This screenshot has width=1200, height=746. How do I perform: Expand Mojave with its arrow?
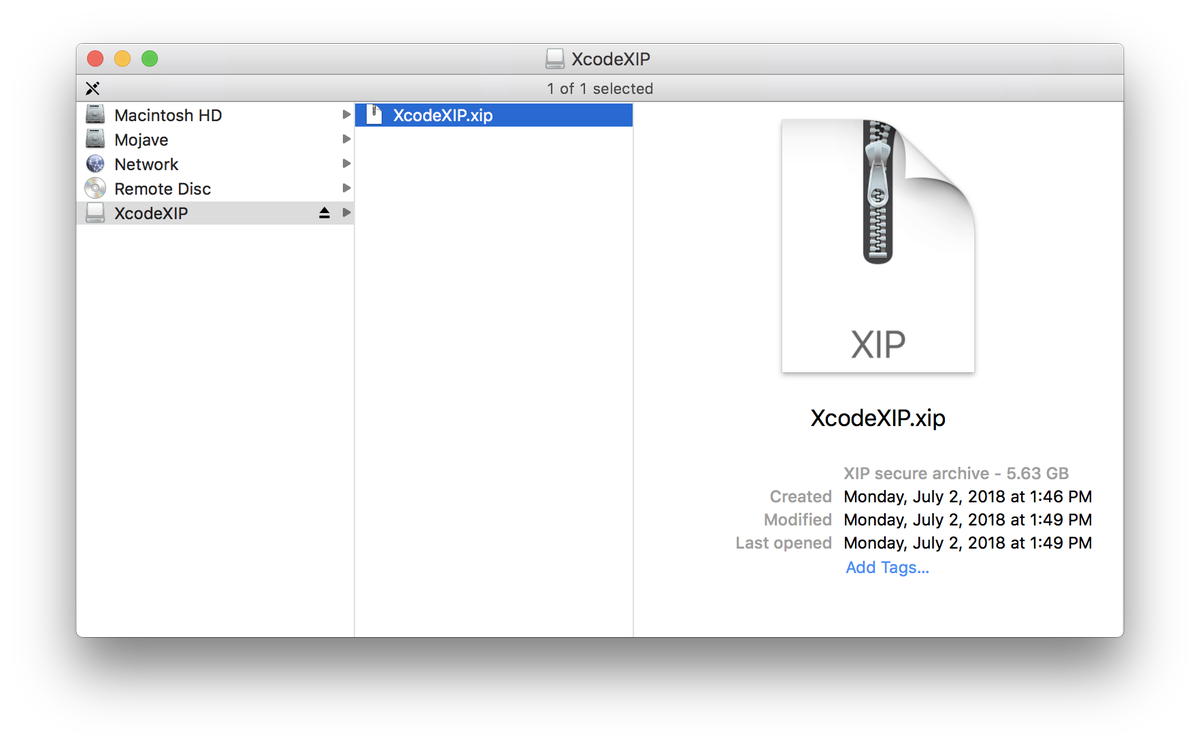(x=346, y=140)
